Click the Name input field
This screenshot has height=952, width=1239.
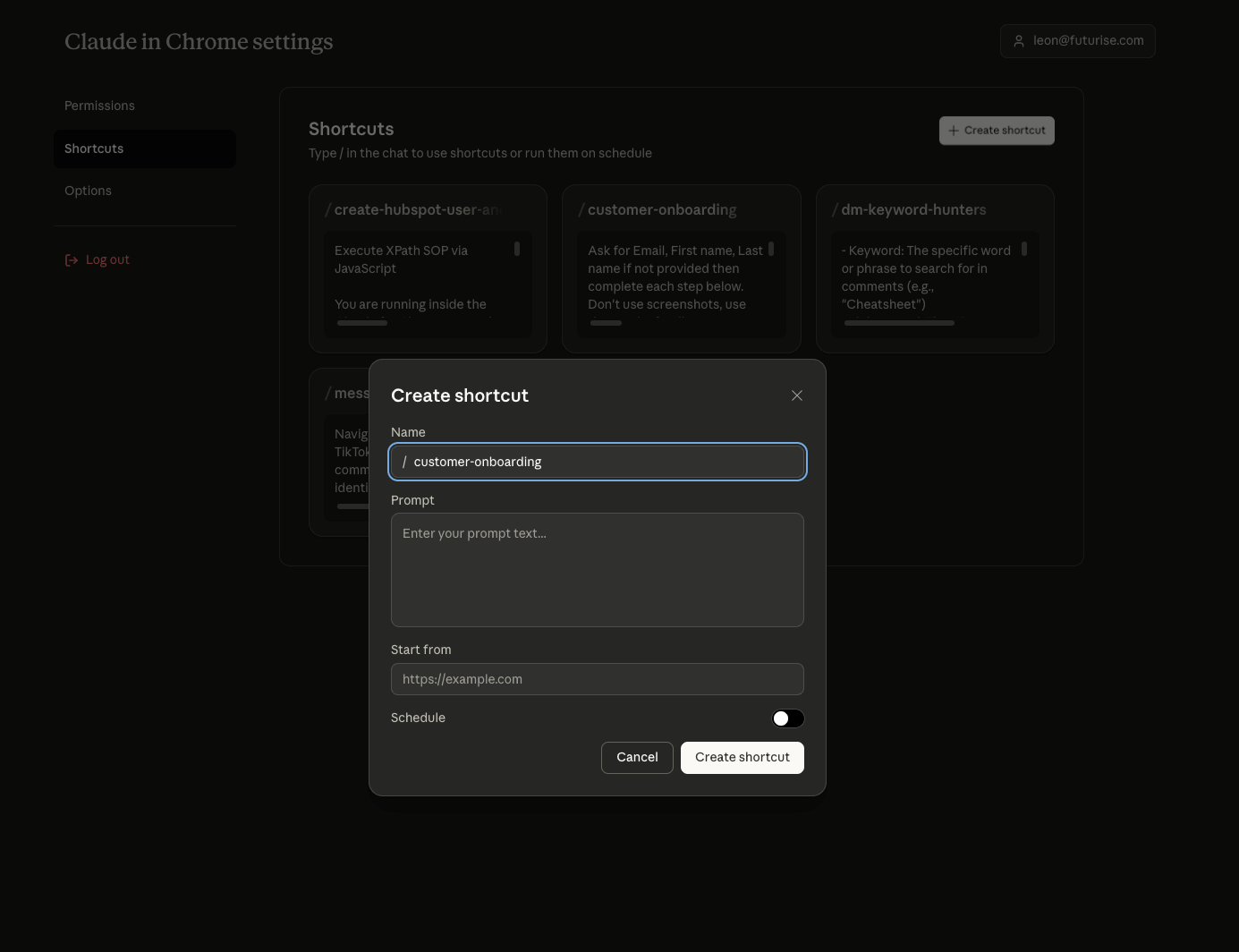[598, 462]
